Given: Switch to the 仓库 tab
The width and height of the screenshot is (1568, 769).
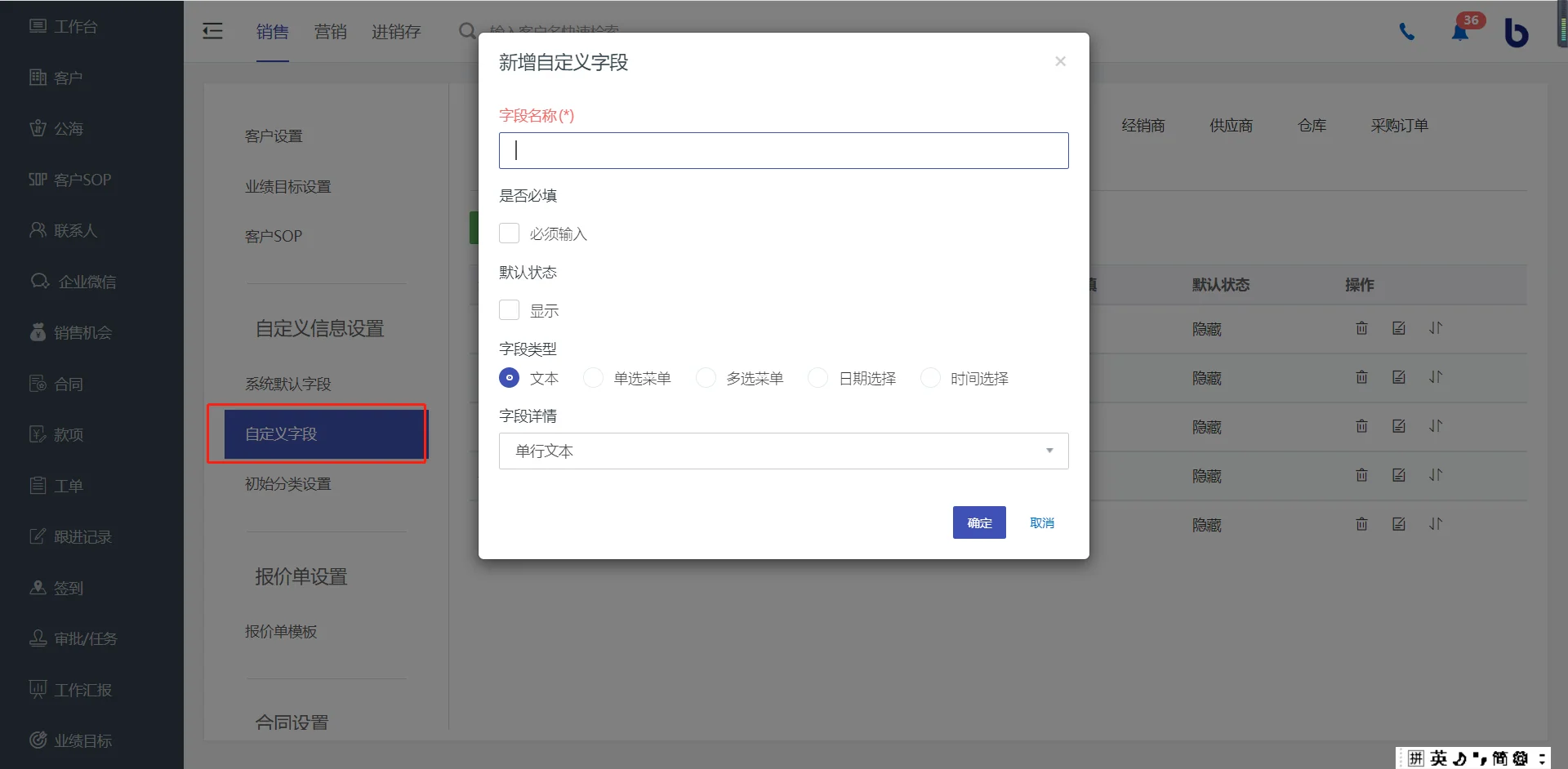Looking at the screenshot, I should 1312,126.
